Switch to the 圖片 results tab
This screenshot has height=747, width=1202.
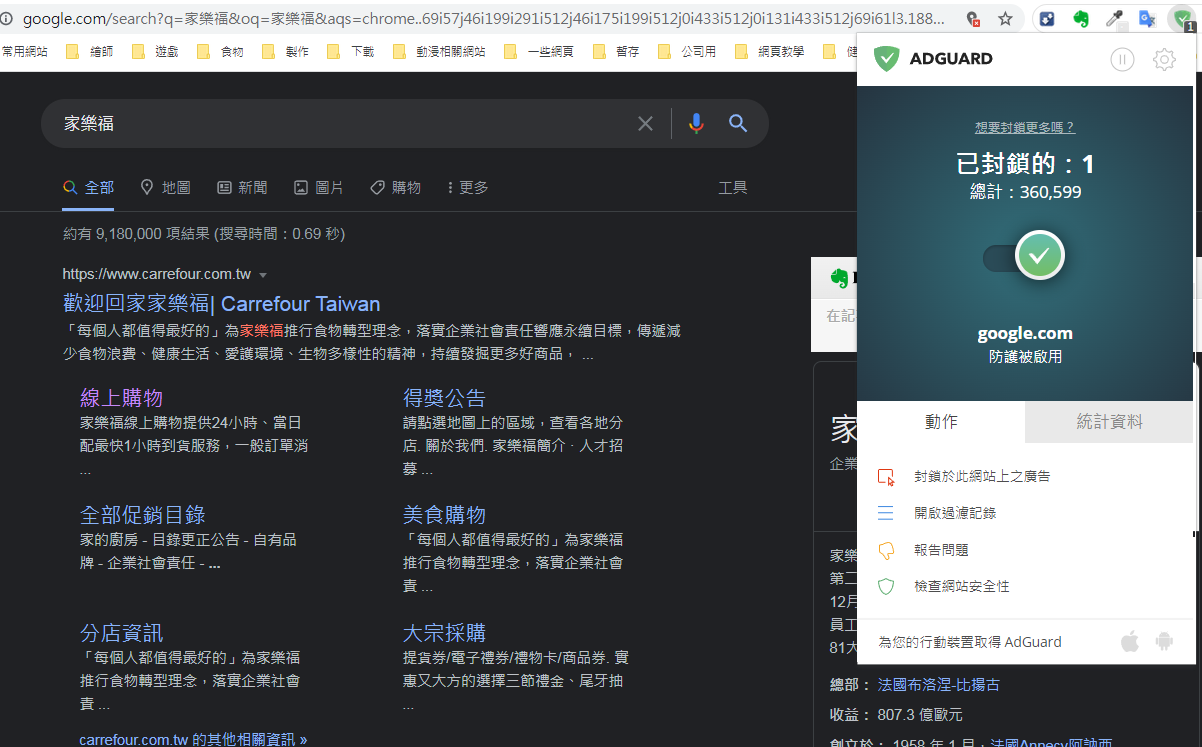(318, 187)
